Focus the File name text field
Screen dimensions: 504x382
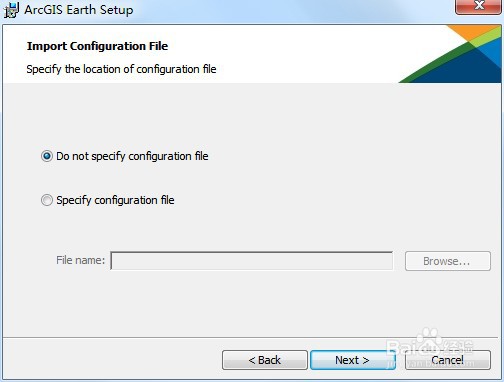(x=252, y=261)
